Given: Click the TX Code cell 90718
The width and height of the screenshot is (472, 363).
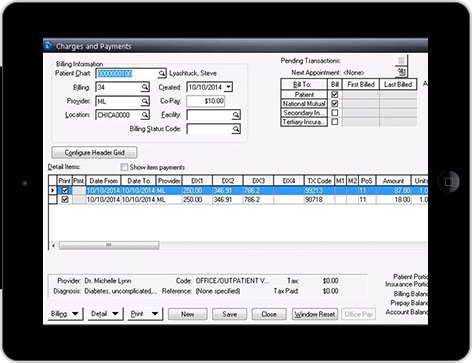Looking at the screenshot, I should pos(319,199).
